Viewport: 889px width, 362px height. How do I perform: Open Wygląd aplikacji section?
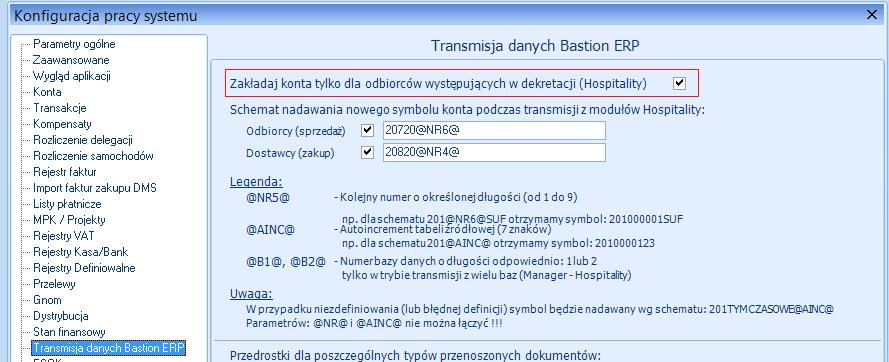(71, 76)
